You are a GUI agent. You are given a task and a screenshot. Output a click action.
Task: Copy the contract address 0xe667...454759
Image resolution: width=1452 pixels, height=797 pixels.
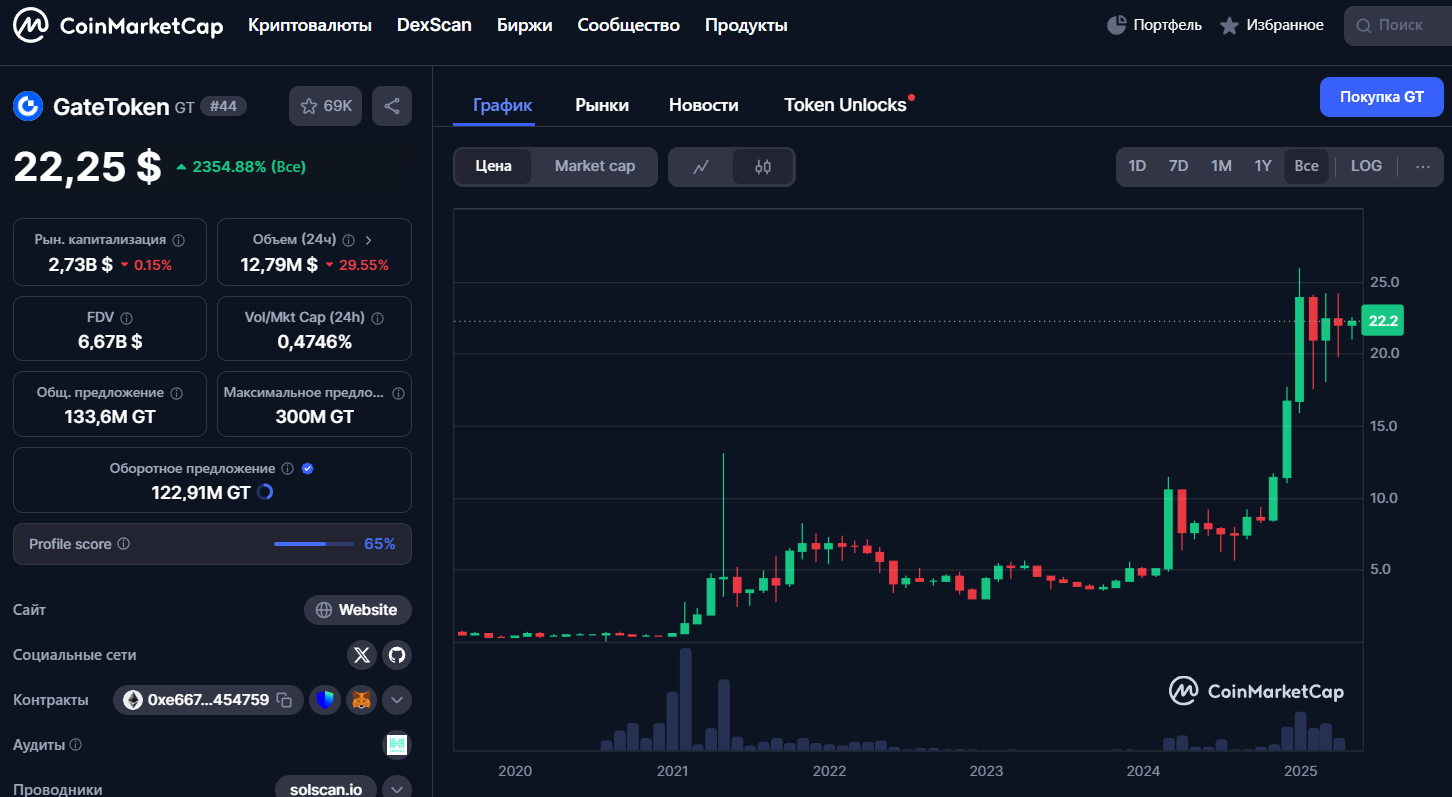(x=284, y=700)
